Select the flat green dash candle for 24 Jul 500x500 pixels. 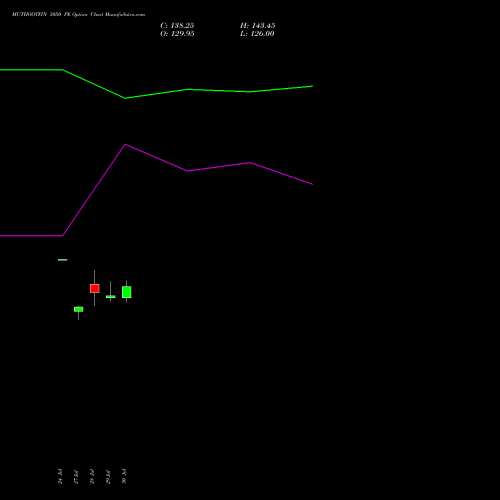(x=63, y=260)
